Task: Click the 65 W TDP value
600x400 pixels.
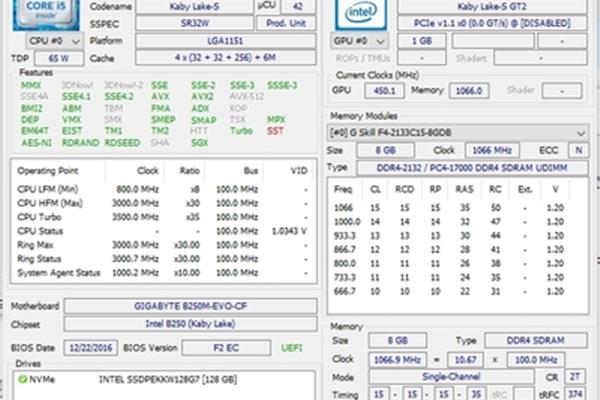Action: [x=59, y=59]
